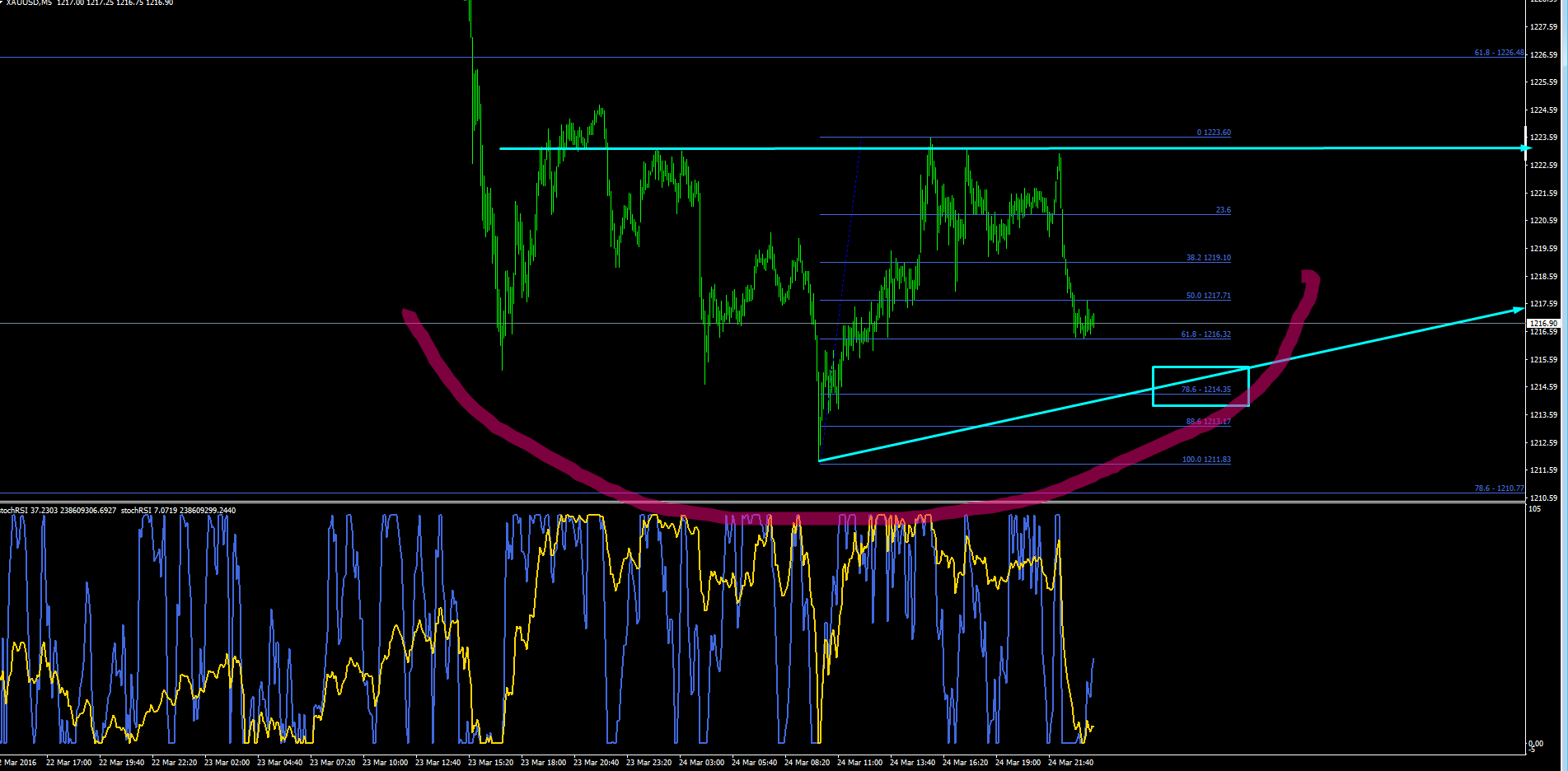Click the Fibonacci label '0 1223.60'
This screenshot has width=1568, height=771.
(1214, 133)
